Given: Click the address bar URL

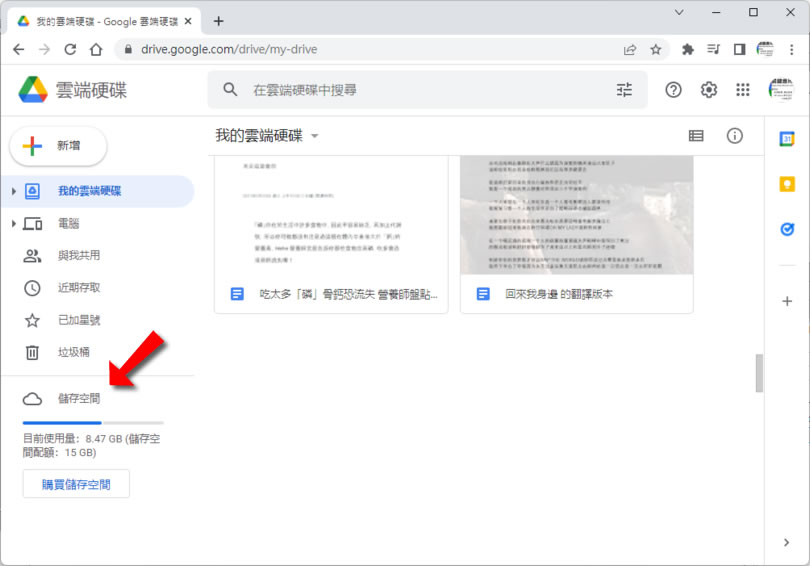Looking at the screenshot, I should [x=229, y=50].
